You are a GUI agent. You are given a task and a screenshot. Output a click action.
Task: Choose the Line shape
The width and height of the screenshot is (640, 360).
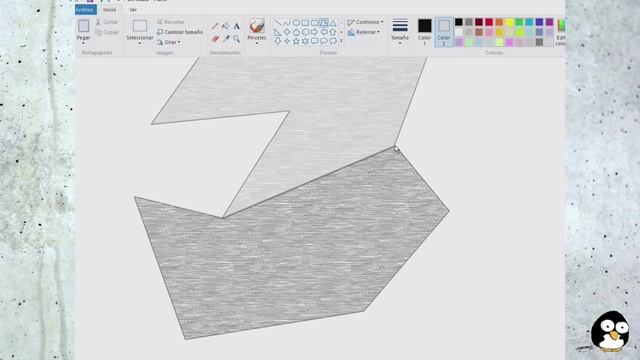pyautogui.click(x=278, y=23)
